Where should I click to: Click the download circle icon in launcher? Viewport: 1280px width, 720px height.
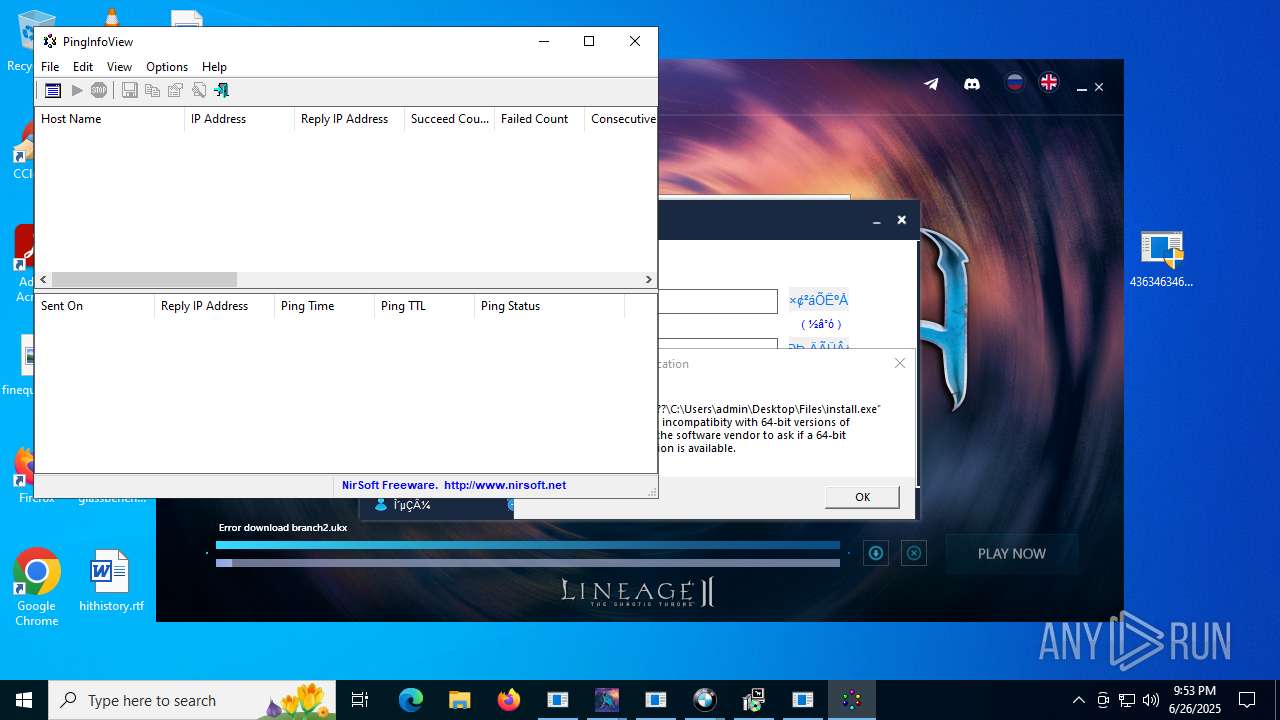pos(876,553)
